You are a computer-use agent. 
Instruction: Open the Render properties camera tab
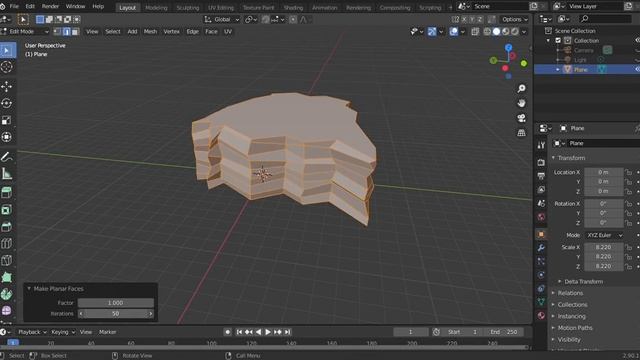[541, 162]
